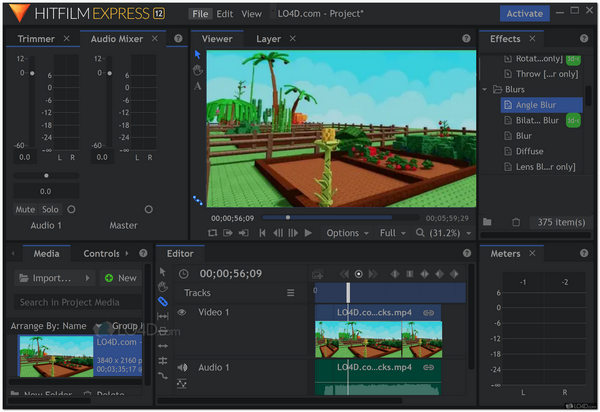600x412 pixels.
Task: Set in point in the Viewer
Action: 228,233
